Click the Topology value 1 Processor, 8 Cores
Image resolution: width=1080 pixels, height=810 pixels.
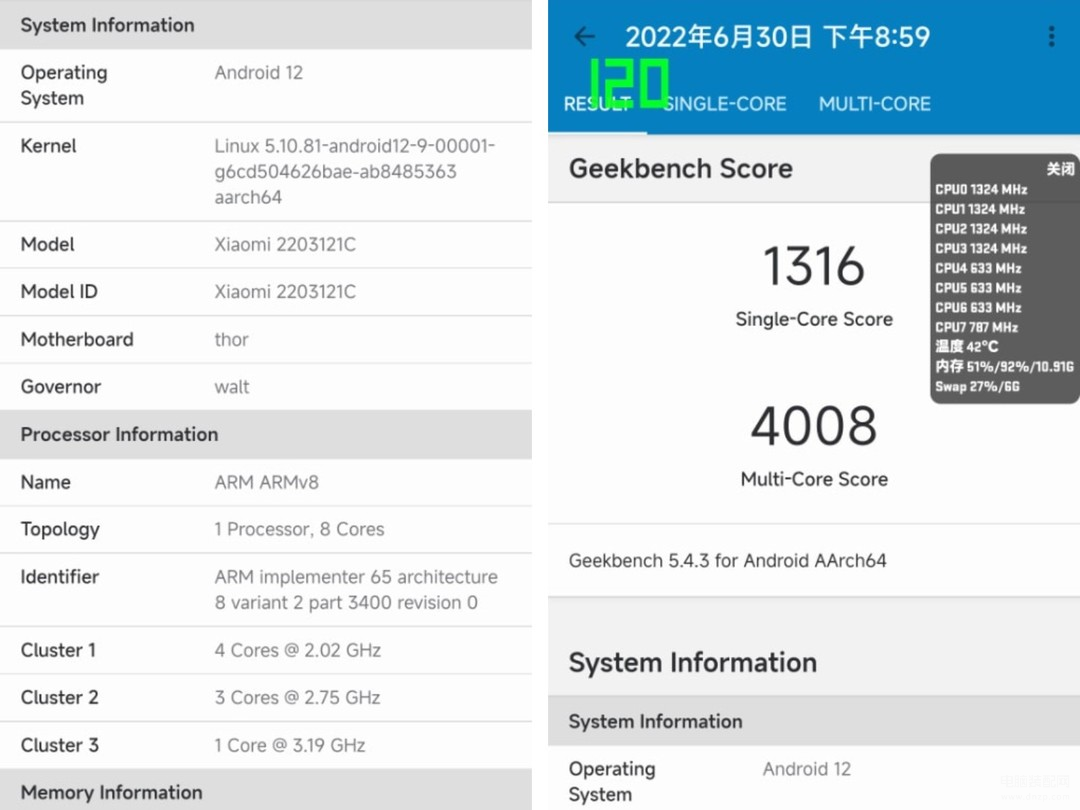pyautogui.click(x=299, y=529)
